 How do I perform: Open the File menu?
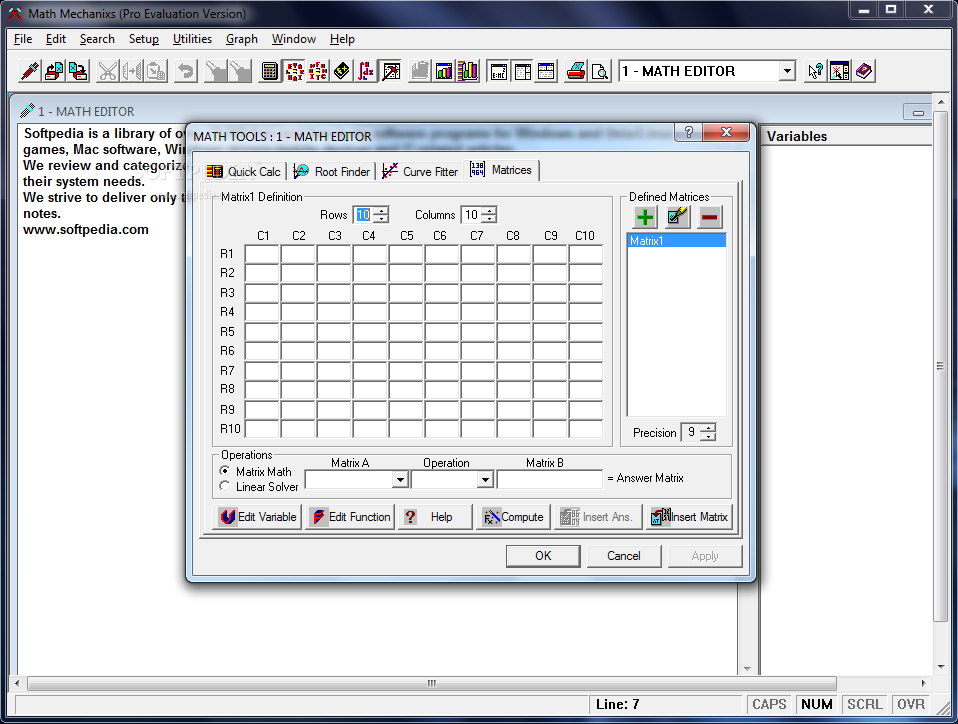[x=23, y=39]
